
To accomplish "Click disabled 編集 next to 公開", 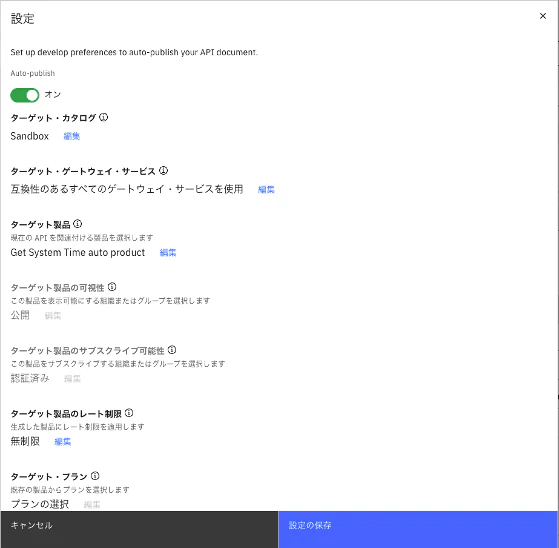I will pos(53,316).
